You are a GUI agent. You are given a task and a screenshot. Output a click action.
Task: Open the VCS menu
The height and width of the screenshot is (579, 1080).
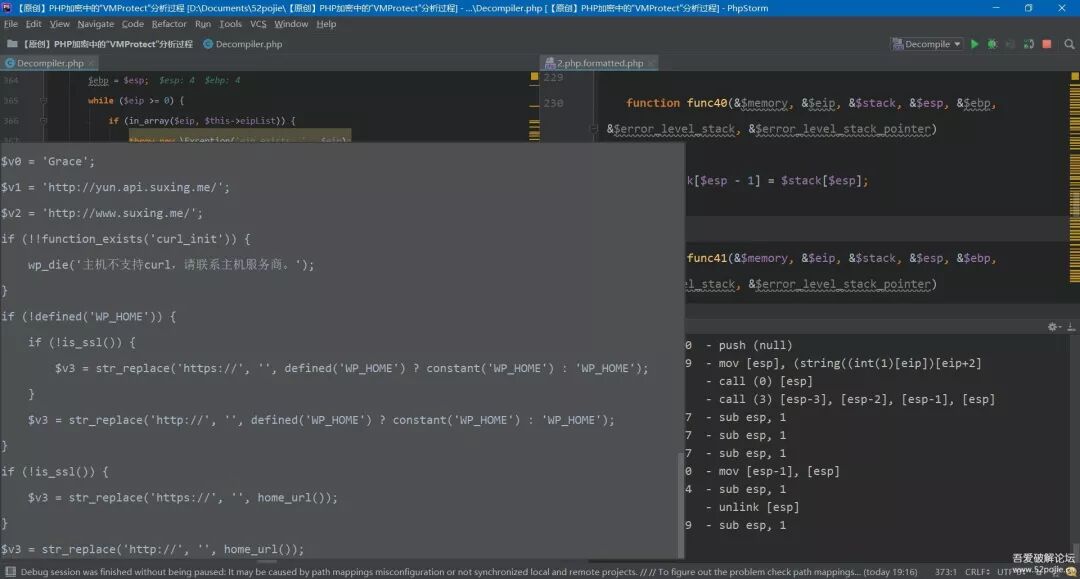[258, 24]
